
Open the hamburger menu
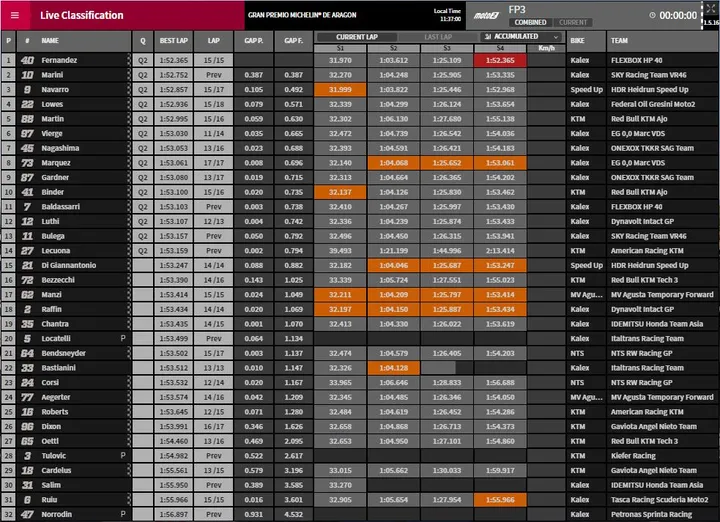[15, 15]
